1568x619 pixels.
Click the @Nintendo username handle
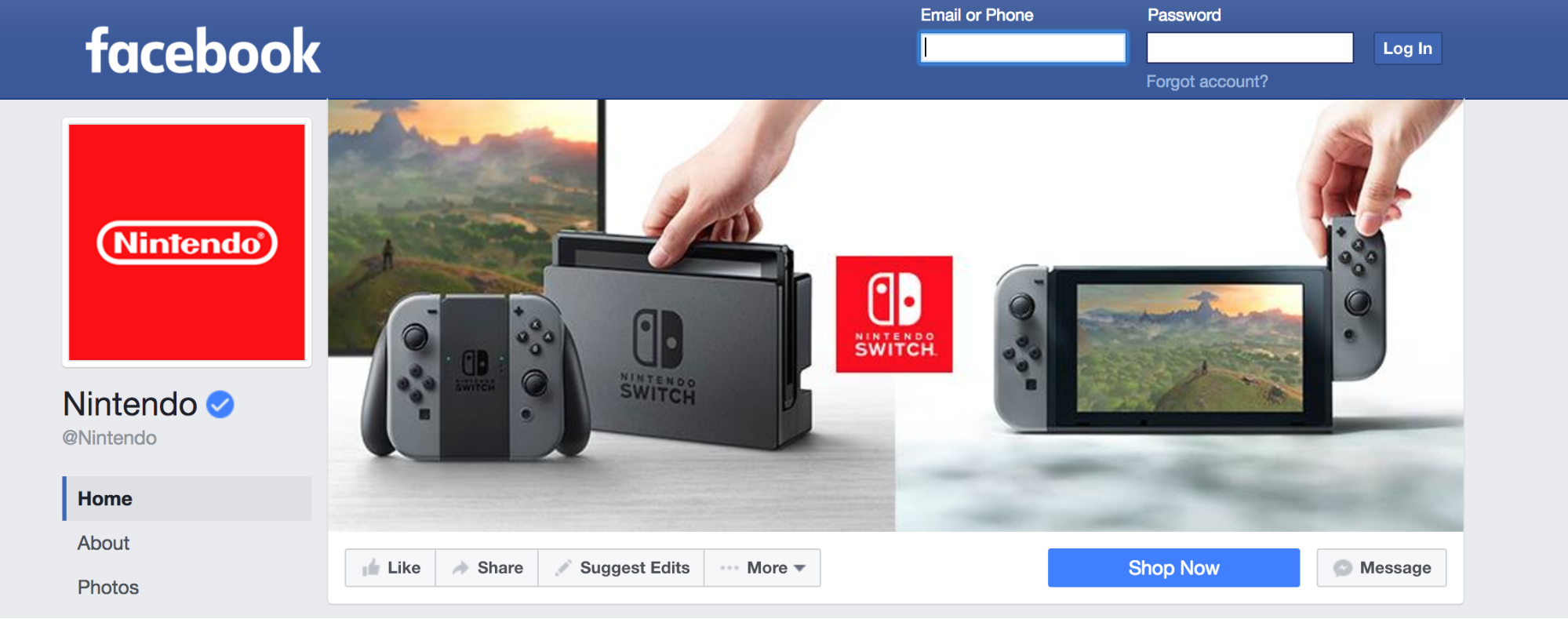[110, 438]
